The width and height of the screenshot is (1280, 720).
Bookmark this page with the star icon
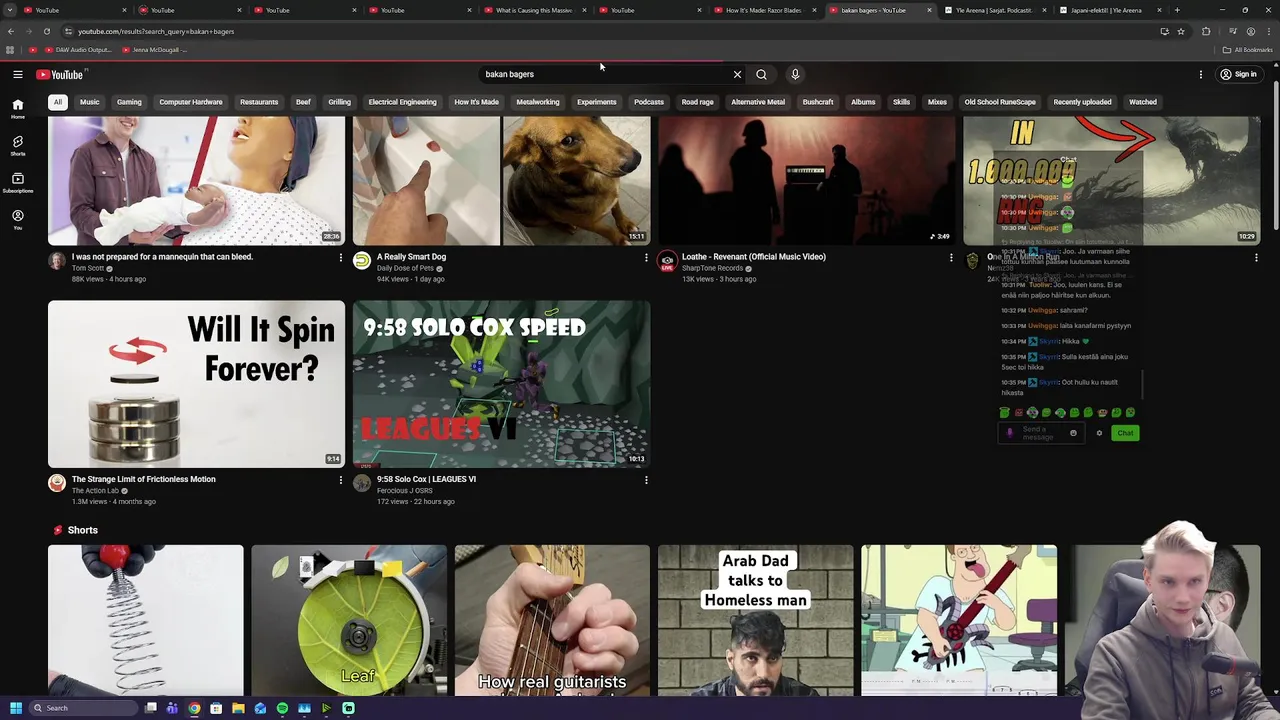(1181, 31)
